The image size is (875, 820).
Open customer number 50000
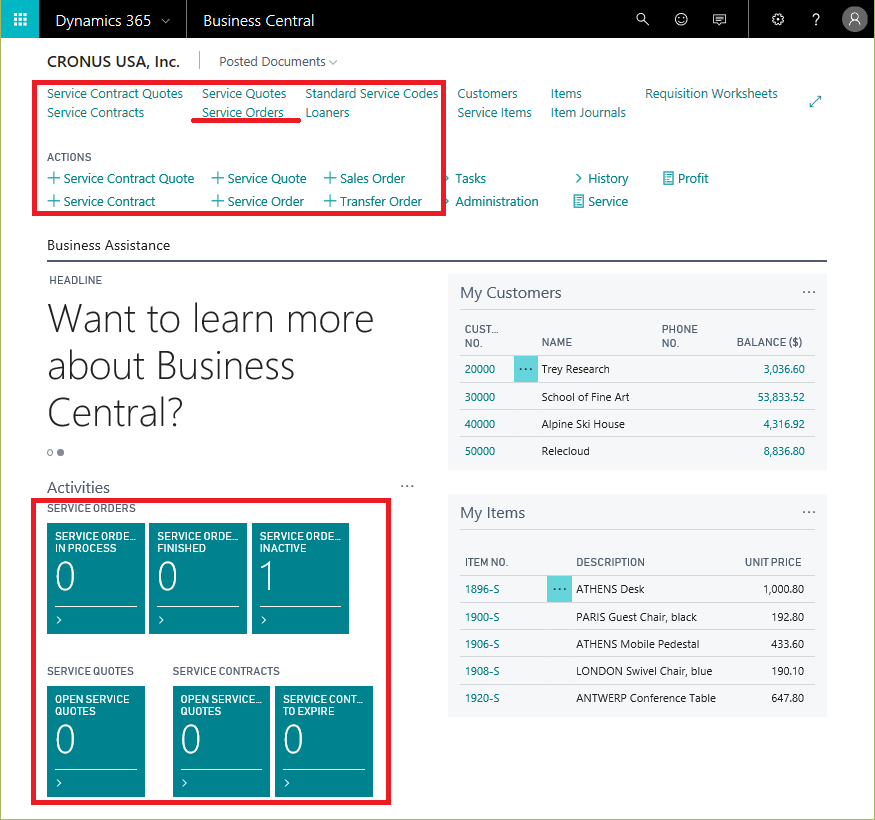pyautogui.click(x=480, y=451)
